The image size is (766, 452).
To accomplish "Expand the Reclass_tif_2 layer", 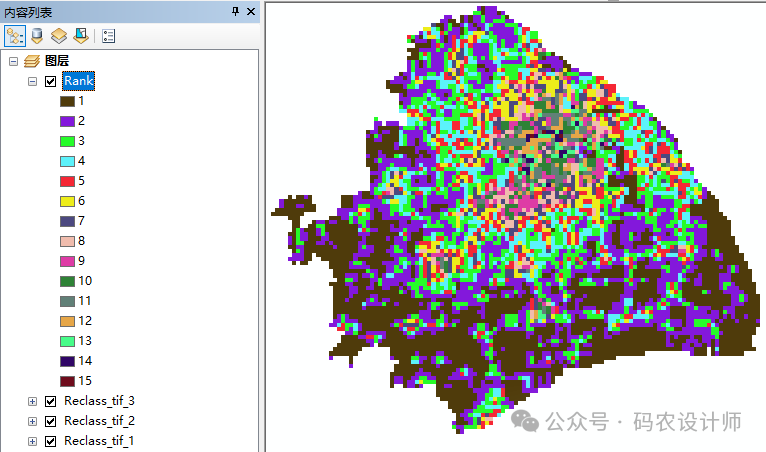I will coord(32,421).
